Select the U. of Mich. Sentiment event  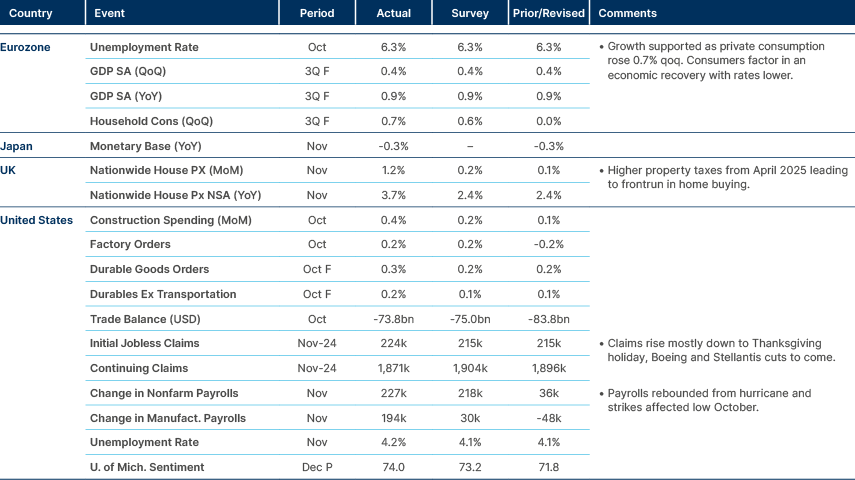pyautogui.click(x=147, y=467)
